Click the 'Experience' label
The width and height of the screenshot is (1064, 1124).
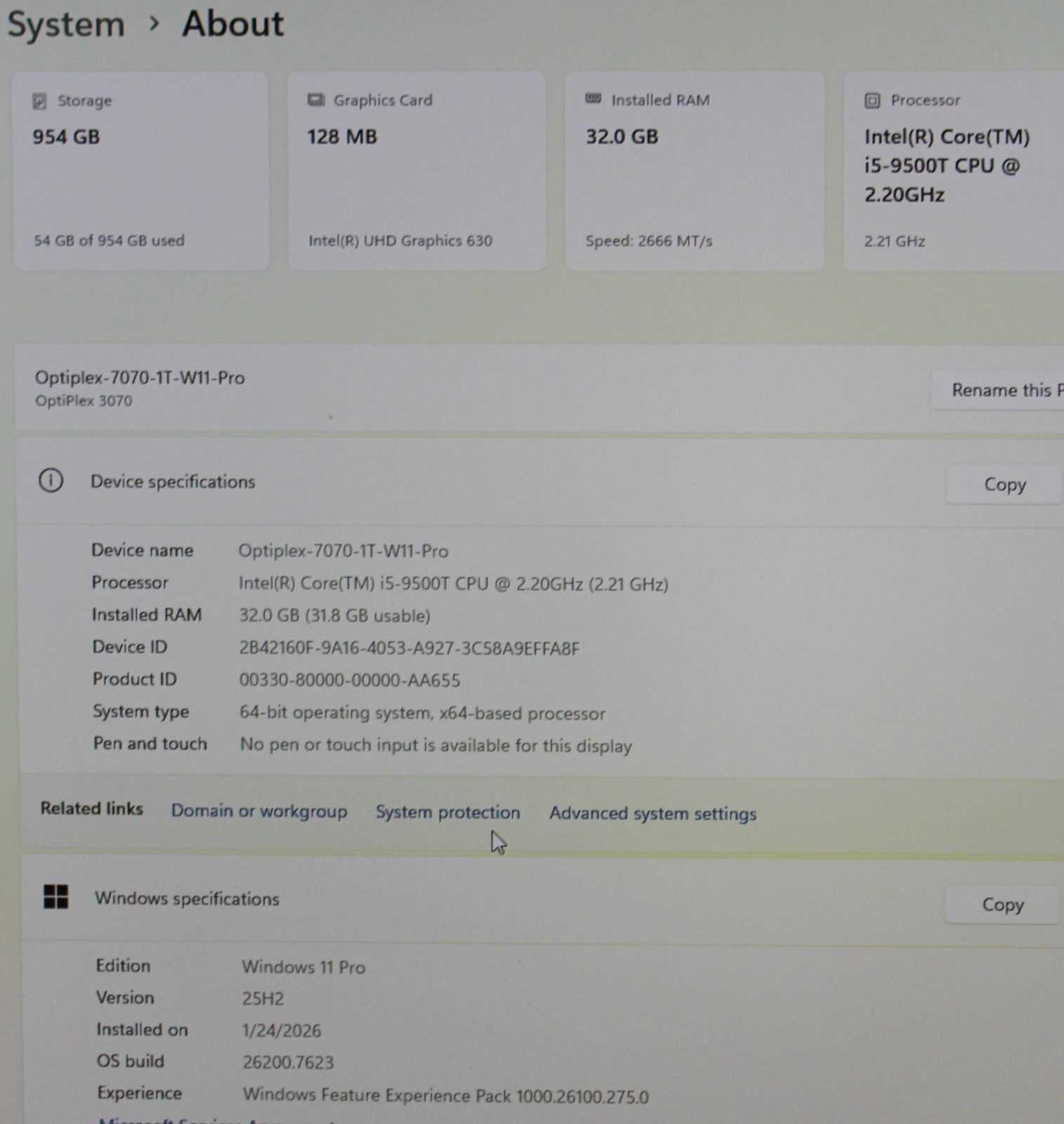click(139, 1093)
